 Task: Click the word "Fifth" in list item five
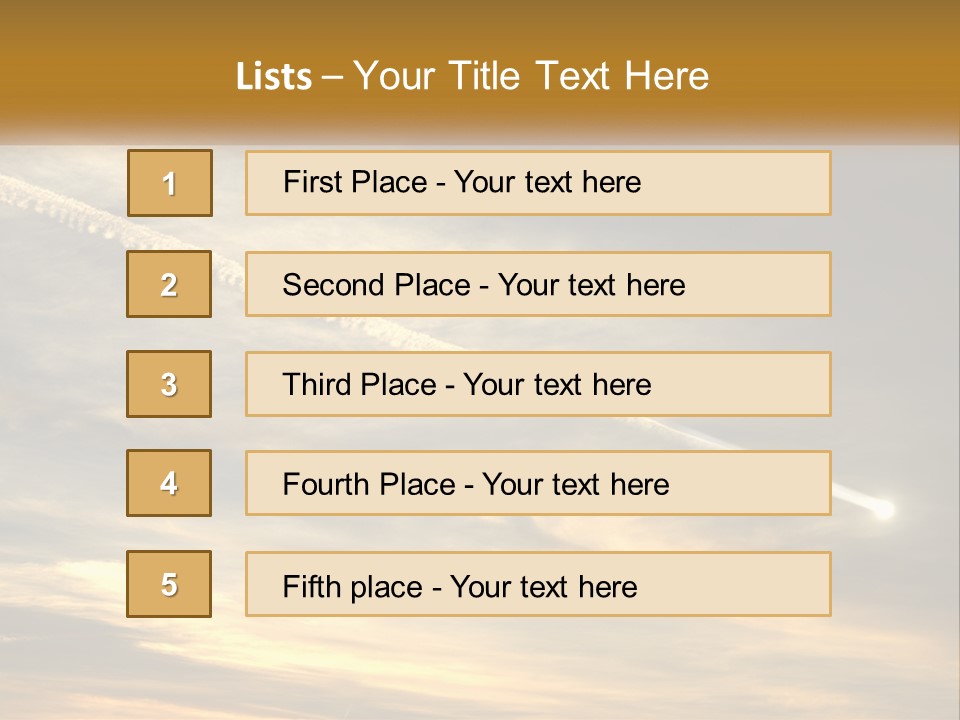pos(312,586)
